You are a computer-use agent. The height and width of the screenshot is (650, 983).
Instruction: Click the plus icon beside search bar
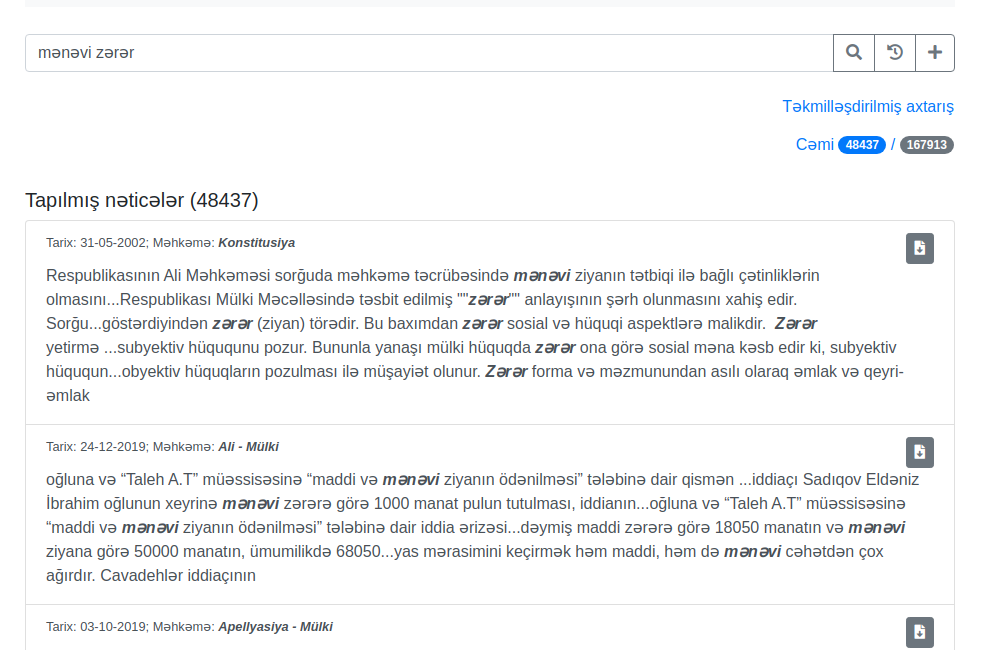click(x=935, y=53)
